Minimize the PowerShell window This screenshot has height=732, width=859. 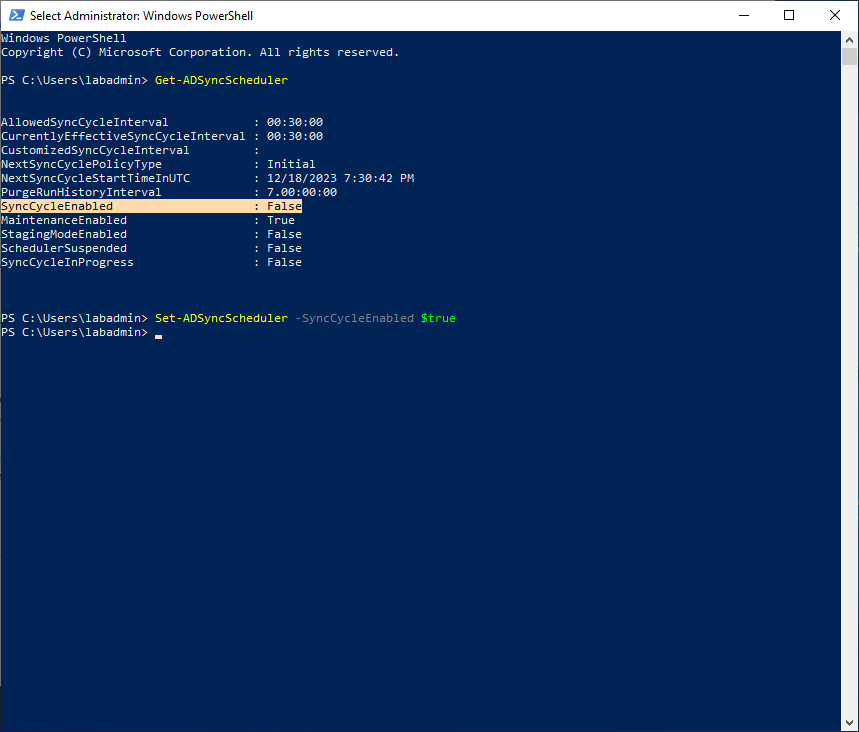tap(744, 15)
